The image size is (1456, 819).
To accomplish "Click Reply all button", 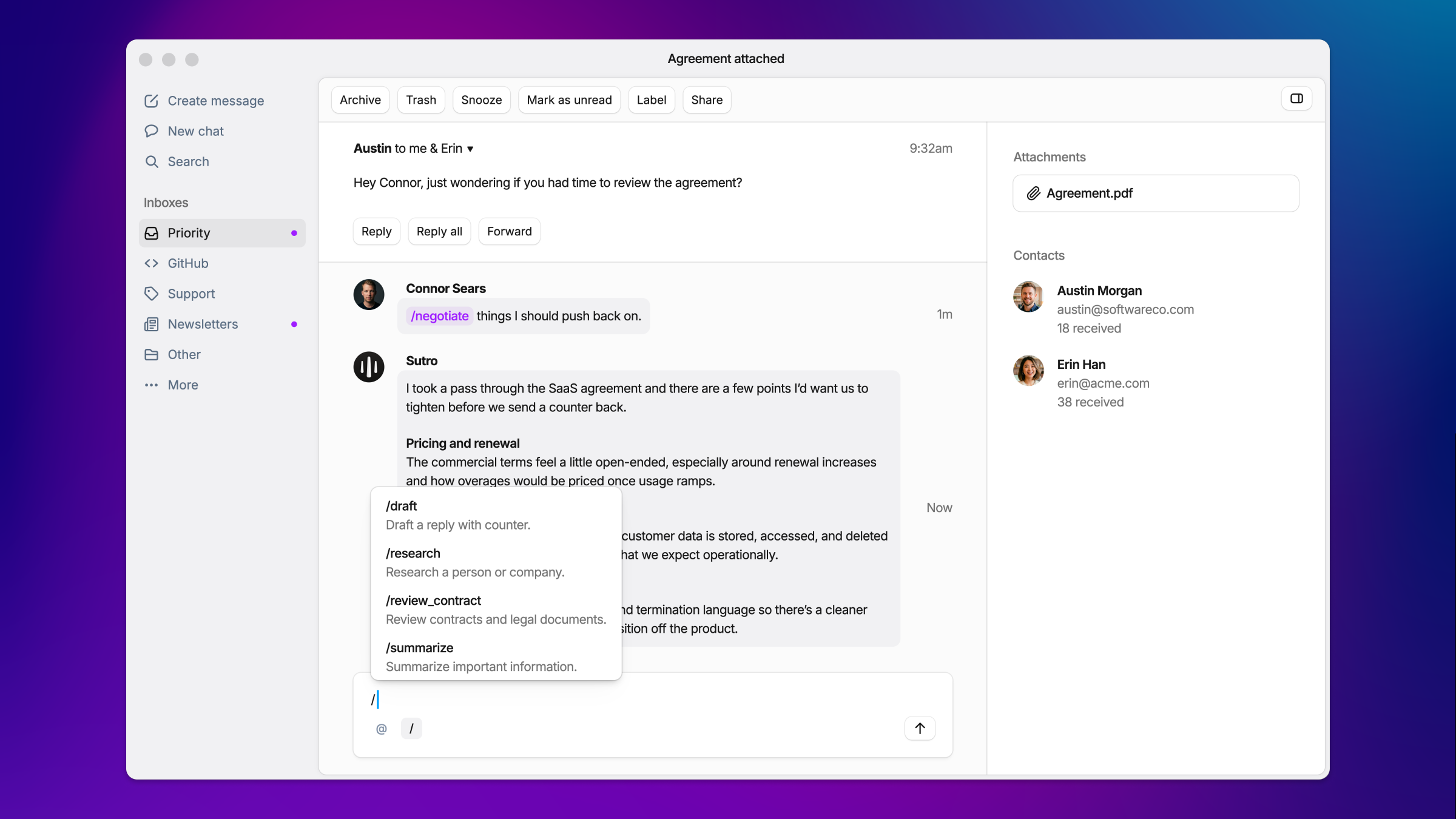I will [439, 231].
